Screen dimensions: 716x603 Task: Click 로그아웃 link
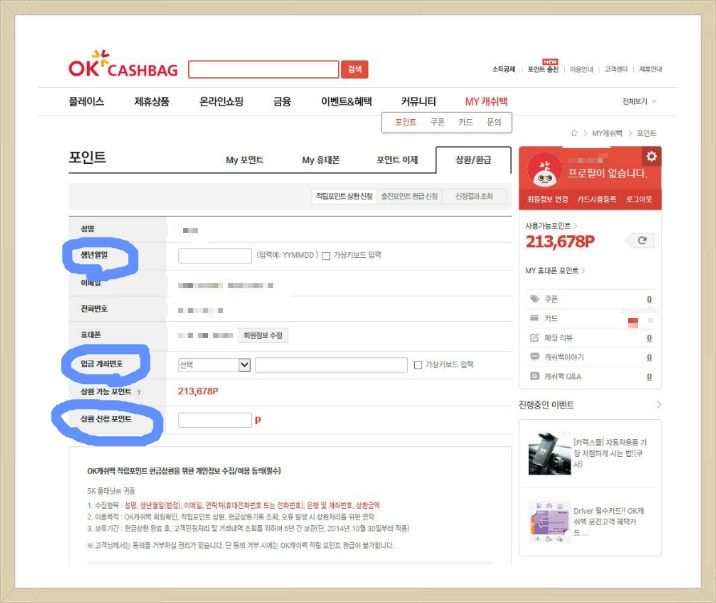pyautogui.click(x=639, y=199)
